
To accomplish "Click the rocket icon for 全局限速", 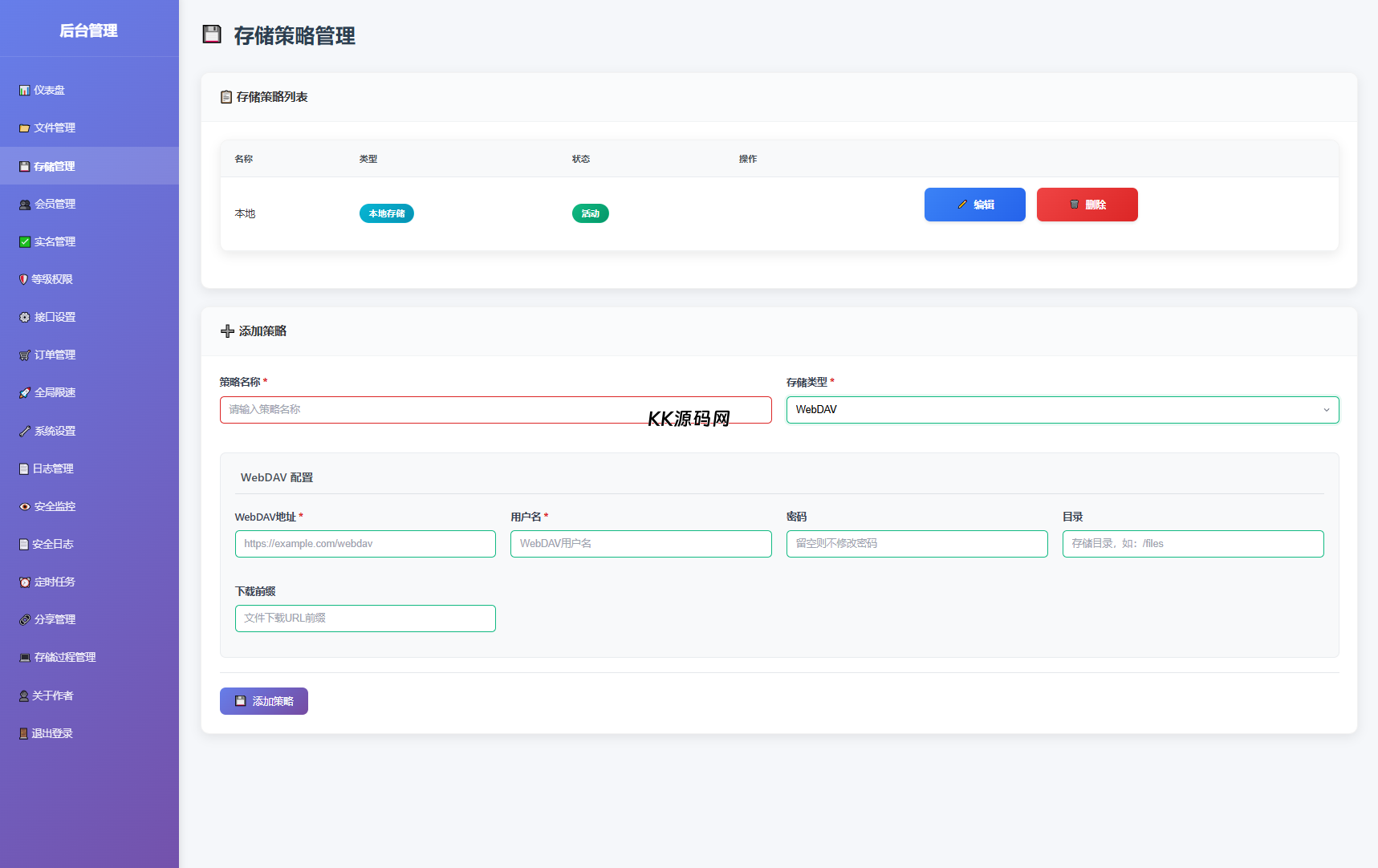I will tap(24, 393).
